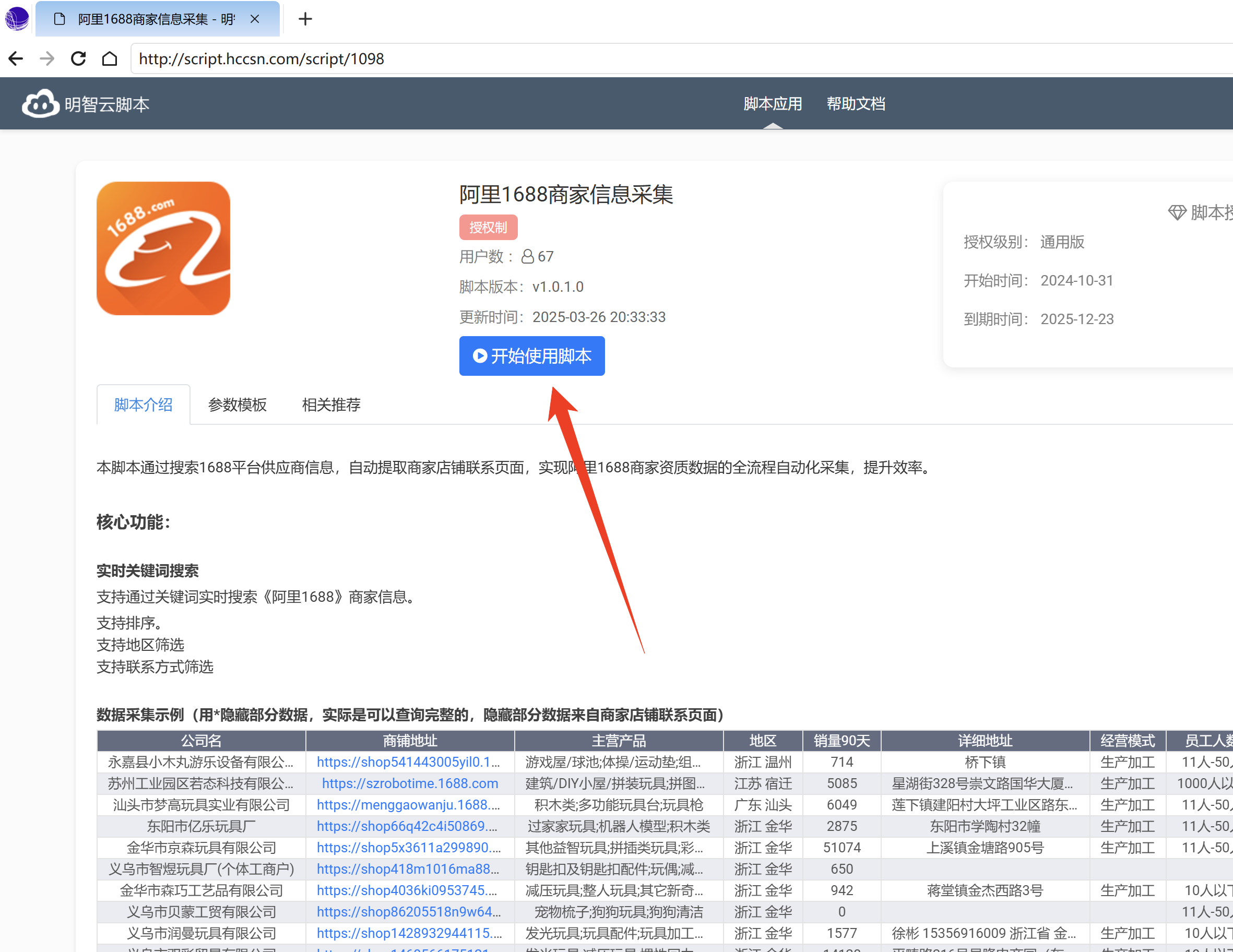1233x952 pixels.
Task: Click the browser forward arrow
Action: point(48,58)
